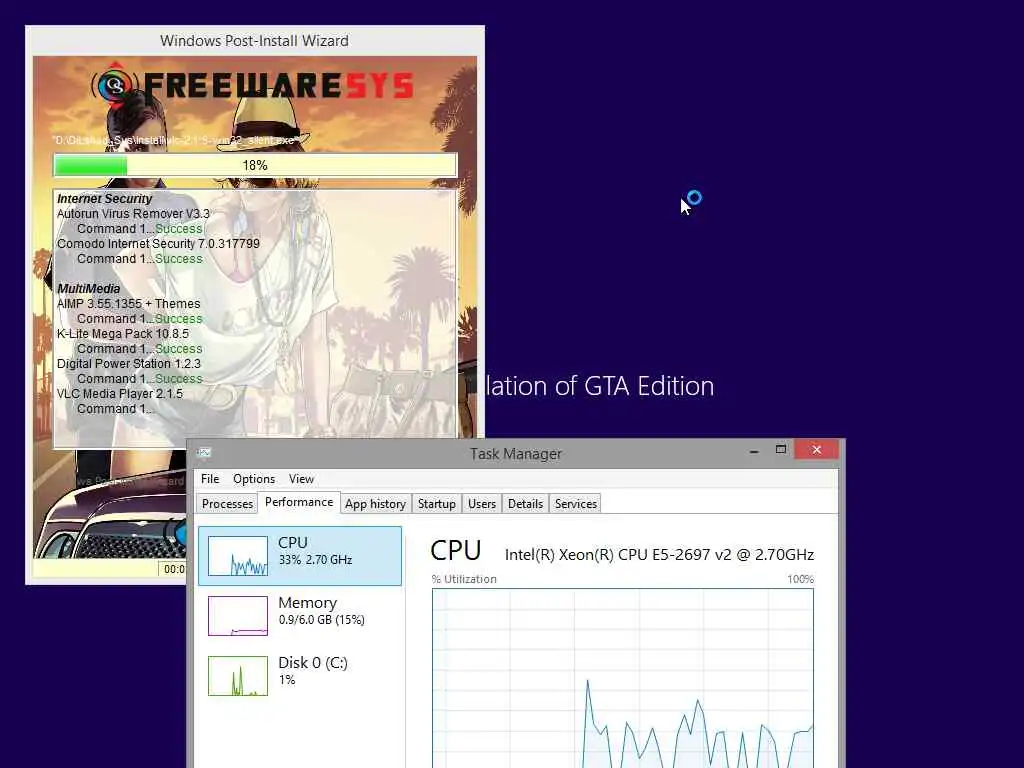The width and height of the screenshot is (1024, 768).
Task: Click the installer file path text in wizard
Action: [176, 140]
